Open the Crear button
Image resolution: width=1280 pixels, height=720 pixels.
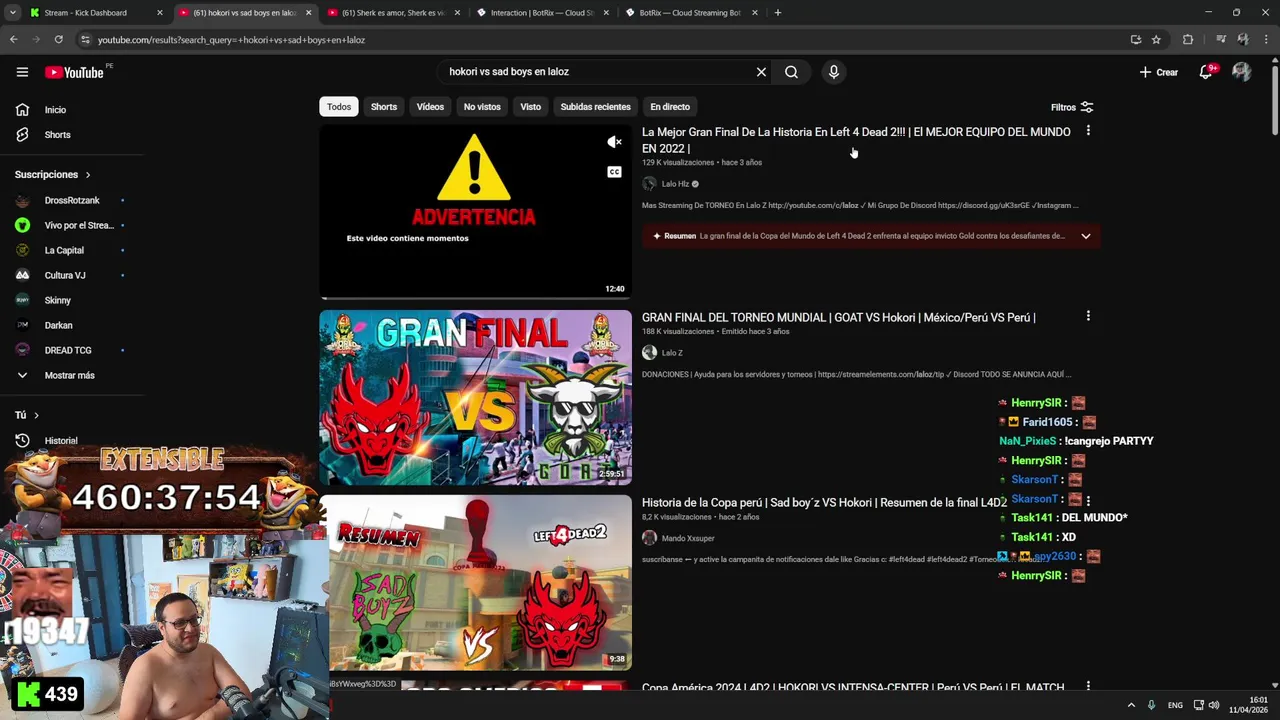pyautogui.click(x=1158, y=72)
